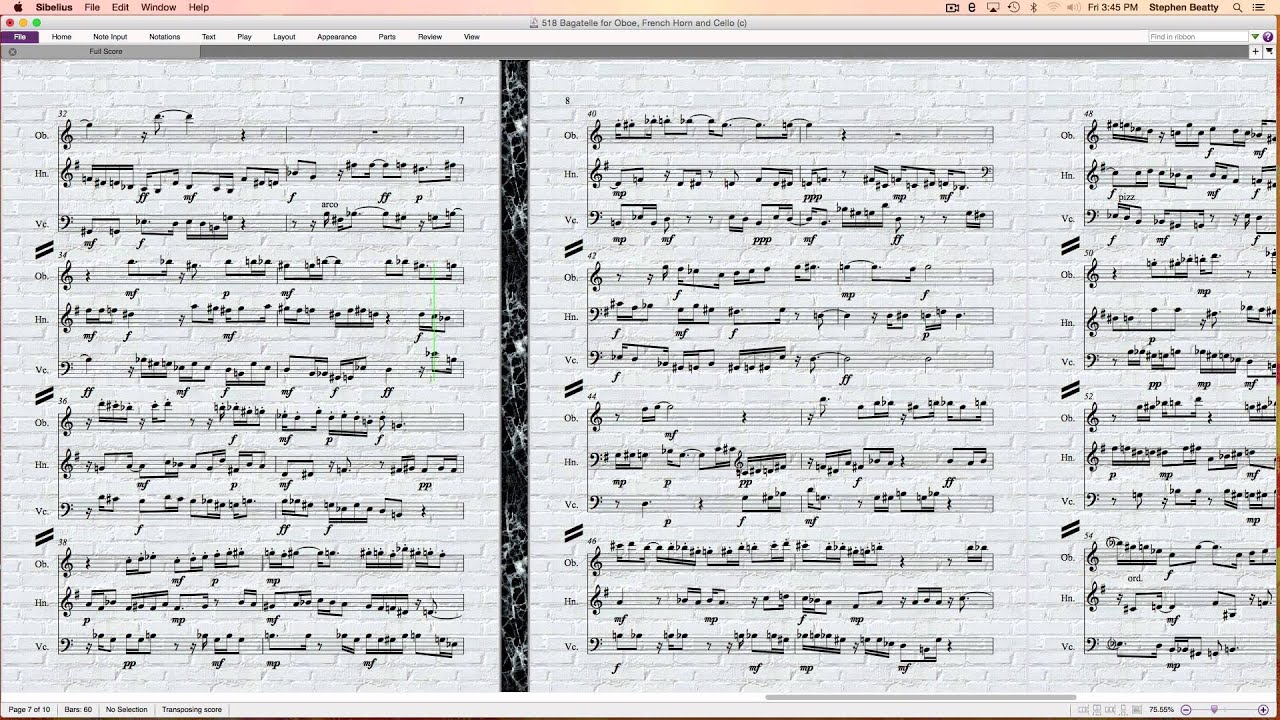The width and height of the screenshot is (1280, 720).
Task: Open the File menu in the menu bar
Action: tap(92, 7)
